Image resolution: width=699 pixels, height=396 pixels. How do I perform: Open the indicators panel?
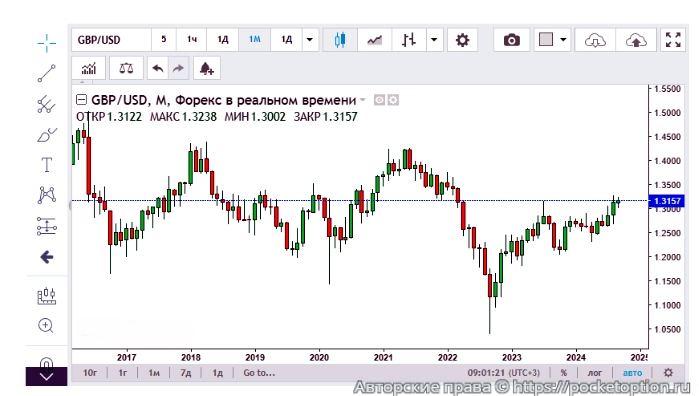[89, 68]
